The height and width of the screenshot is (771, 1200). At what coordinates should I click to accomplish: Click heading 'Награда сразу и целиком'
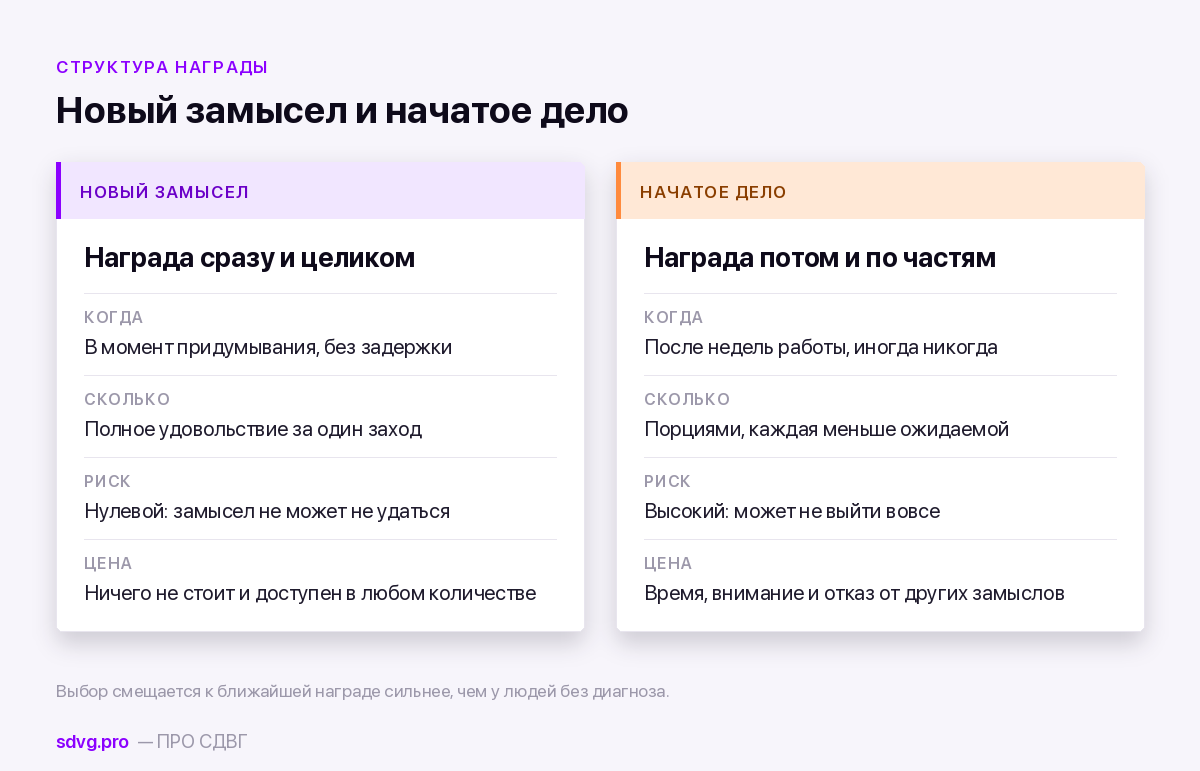point(249,258)
